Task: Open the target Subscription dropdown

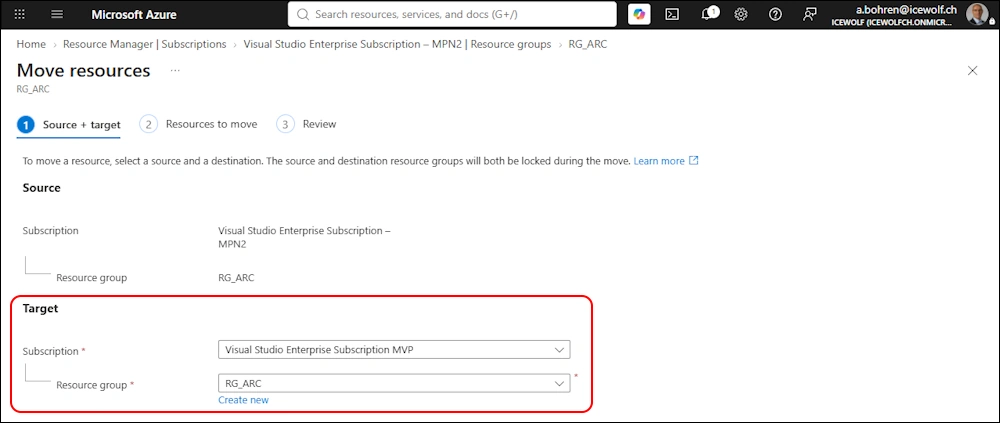Action: (x=394, y=350)
